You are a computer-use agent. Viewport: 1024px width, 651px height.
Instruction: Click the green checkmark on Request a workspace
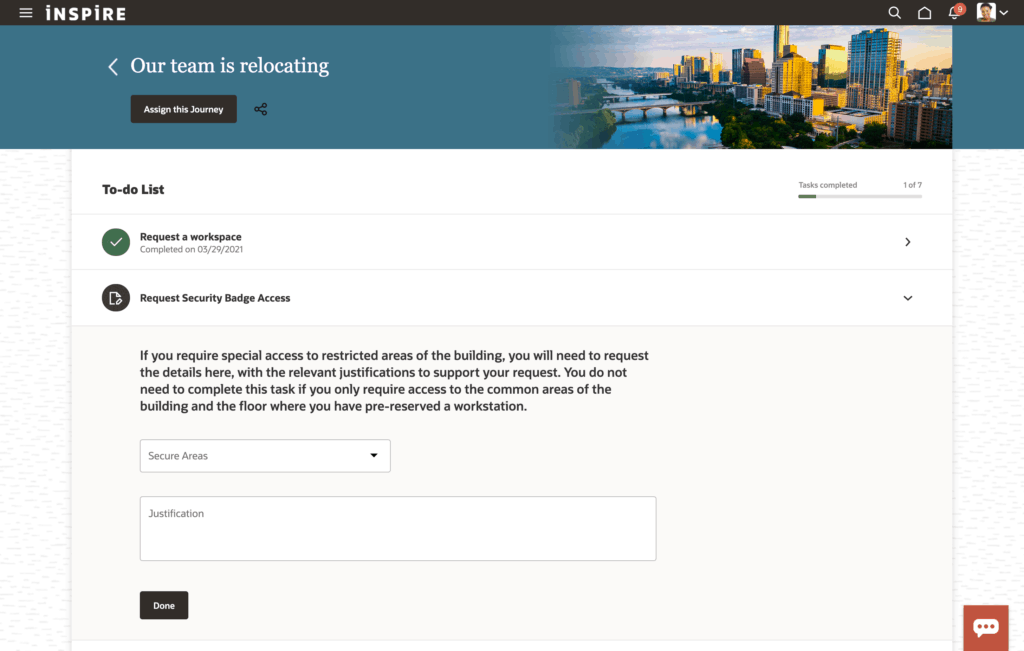click(115, 241)
